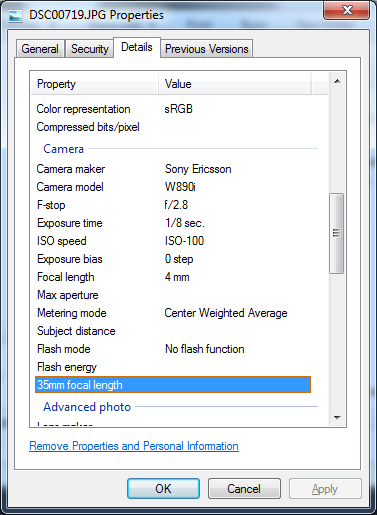The height and width of the screenshot is (515, 377).
Task: Select the Compressed bits/pixel row
Action: pos(173,127)
